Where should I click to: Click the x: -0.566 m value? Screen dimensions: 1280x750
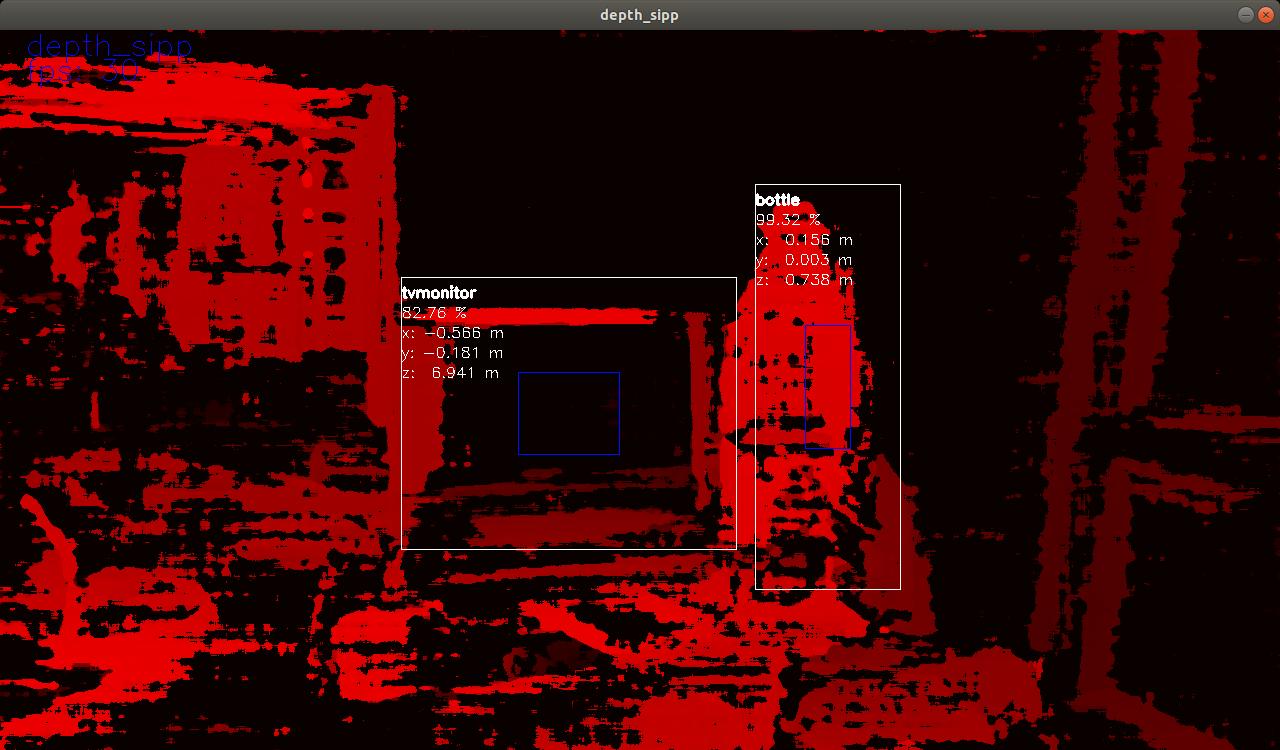point(453,333)
